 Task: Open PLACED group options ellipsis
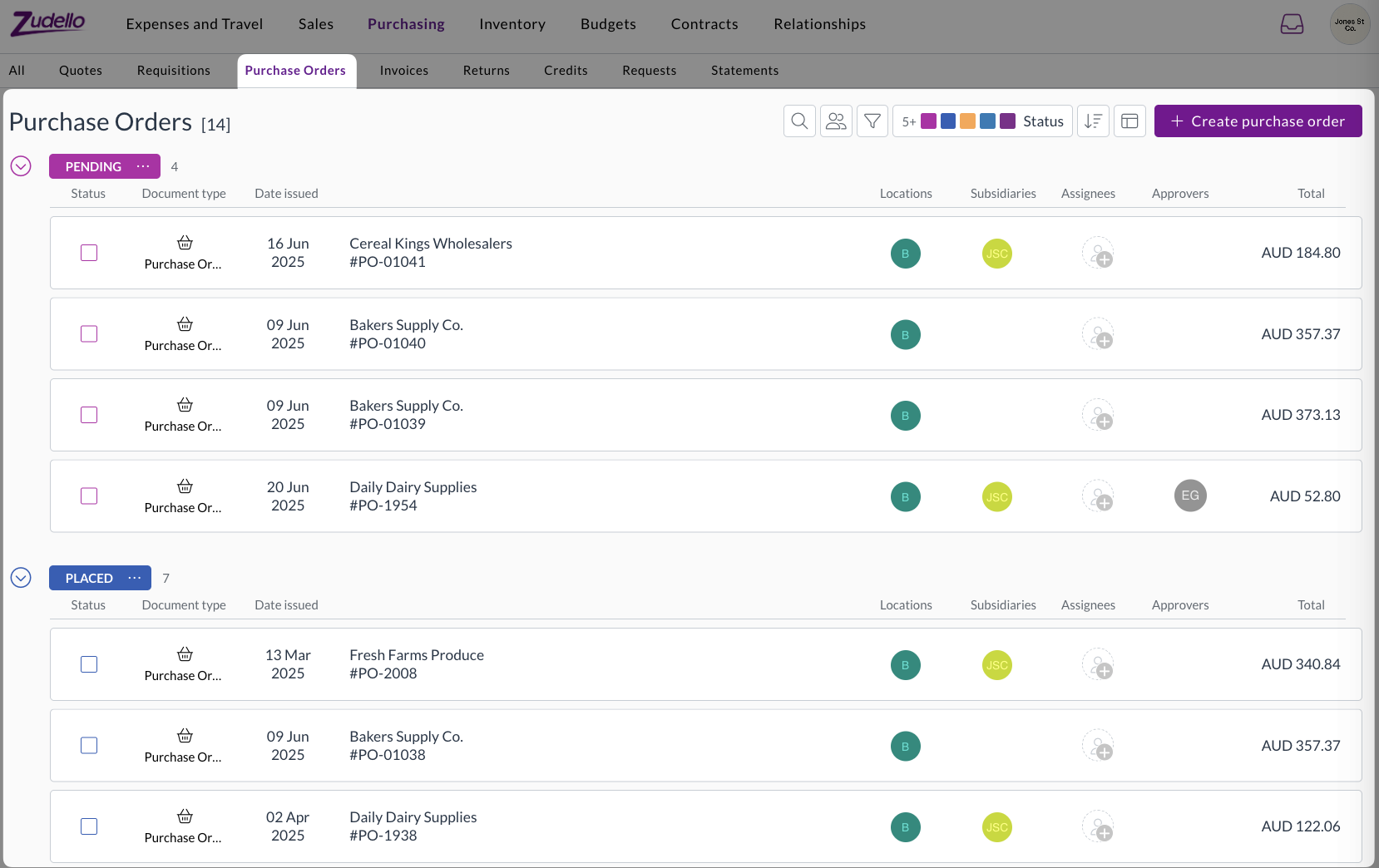(135, 578)
